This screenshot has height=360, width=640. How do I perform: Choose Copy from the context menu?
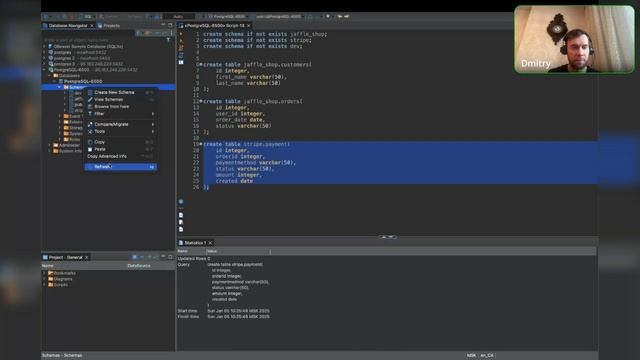[120, 142]
